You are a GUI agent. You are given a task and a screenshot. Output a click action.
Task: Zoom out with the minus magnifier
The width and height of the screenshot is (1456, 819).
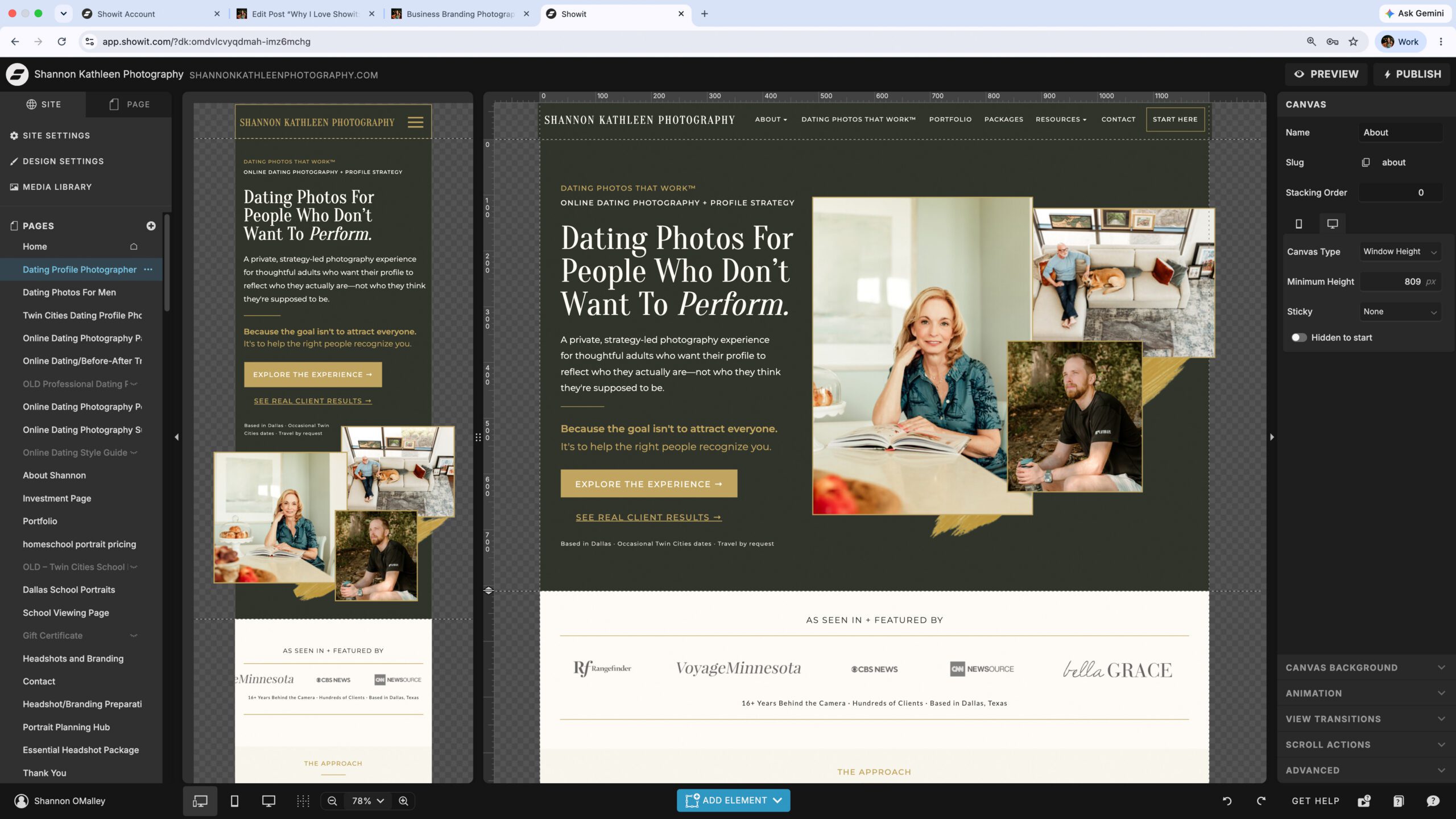333,801
